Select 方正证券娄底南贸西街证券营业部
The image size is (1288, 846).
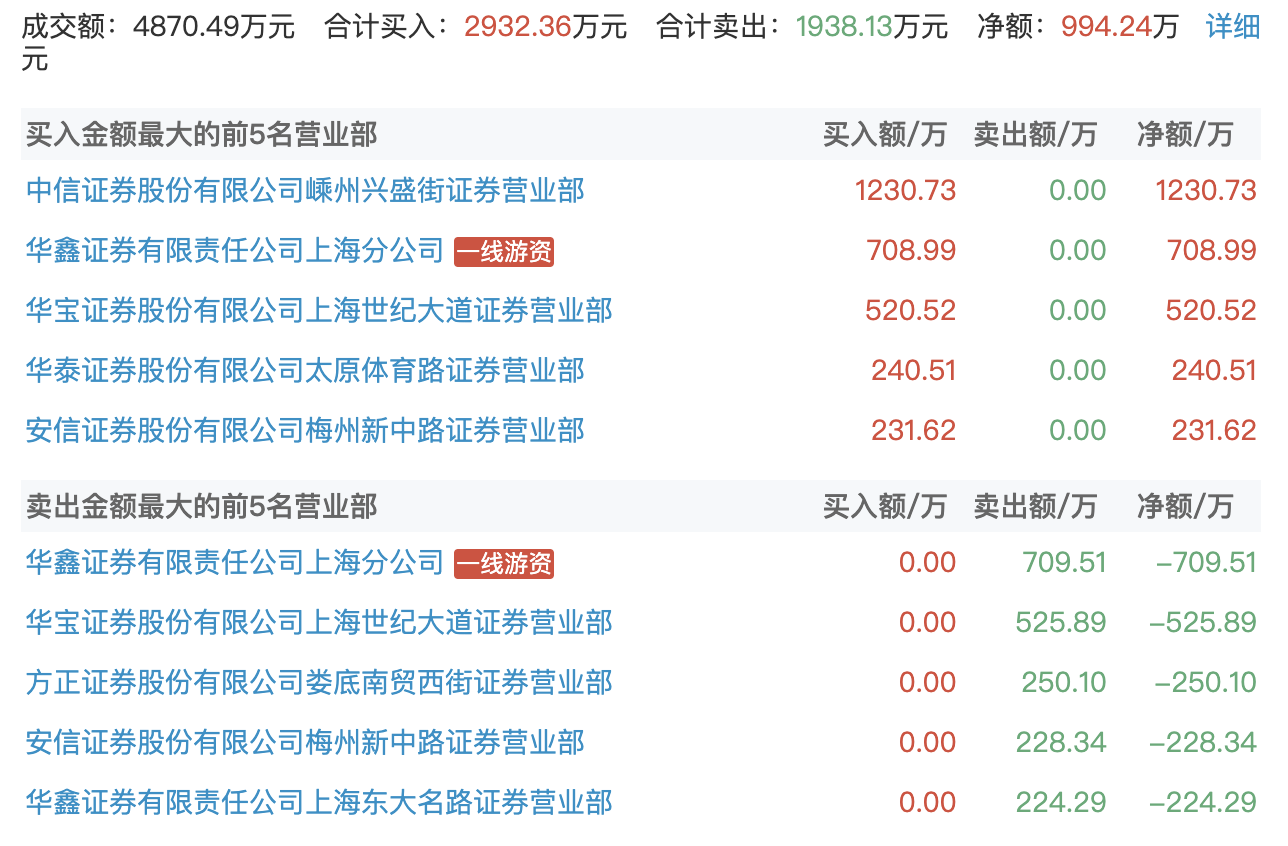[319, 682]
